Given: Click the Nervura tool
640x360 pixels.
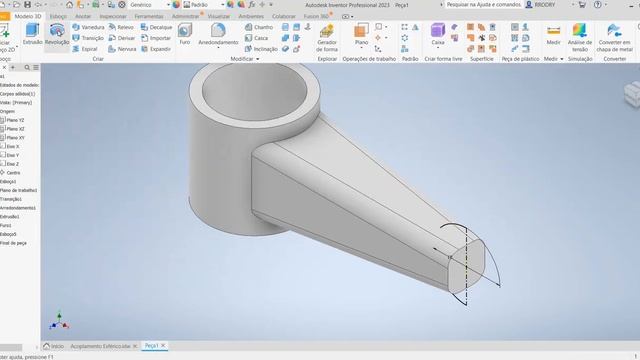Looking at the screenshot, I should [122, 49].
